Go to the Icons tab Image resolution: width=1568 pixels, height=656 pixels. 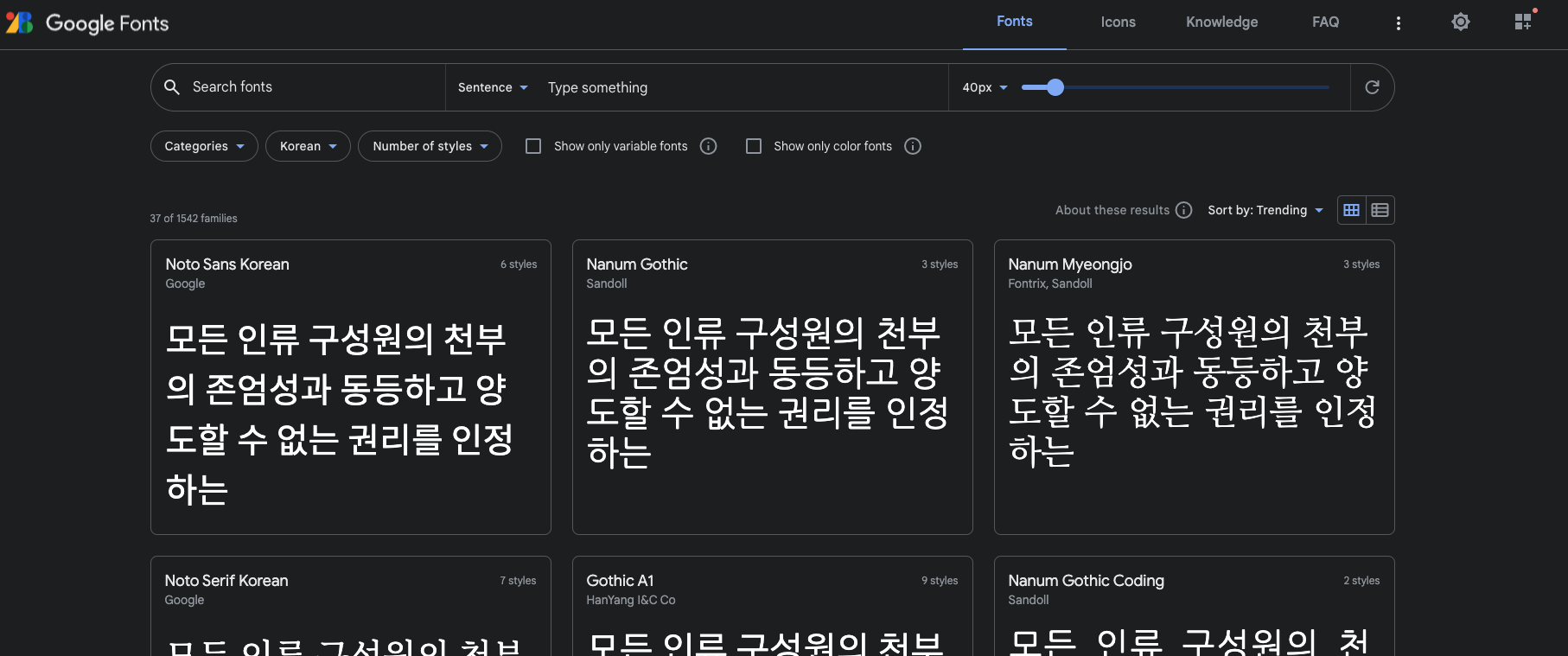point(1119,22)
